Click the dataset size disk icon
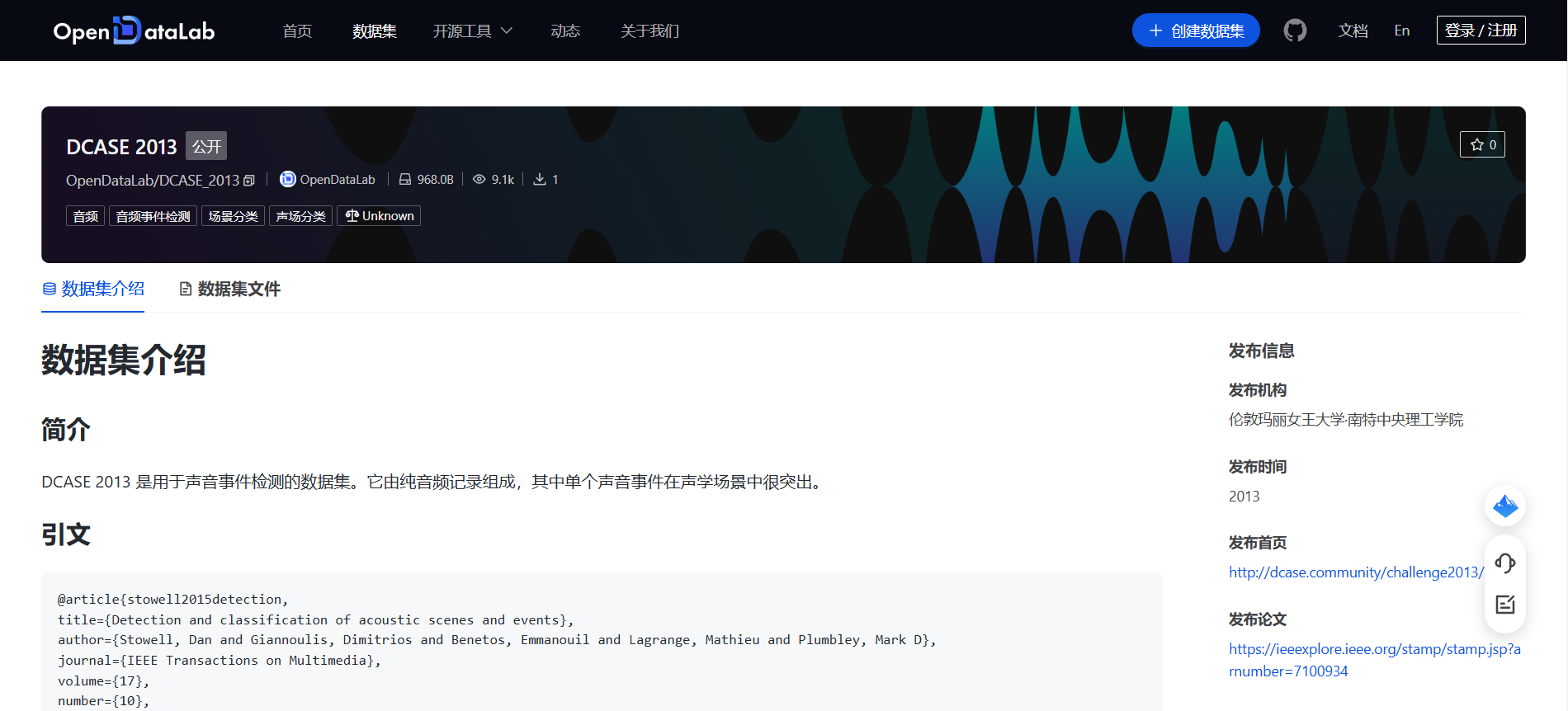The height and width of the screenshot is (711, 1568). [x=405, y=179]
